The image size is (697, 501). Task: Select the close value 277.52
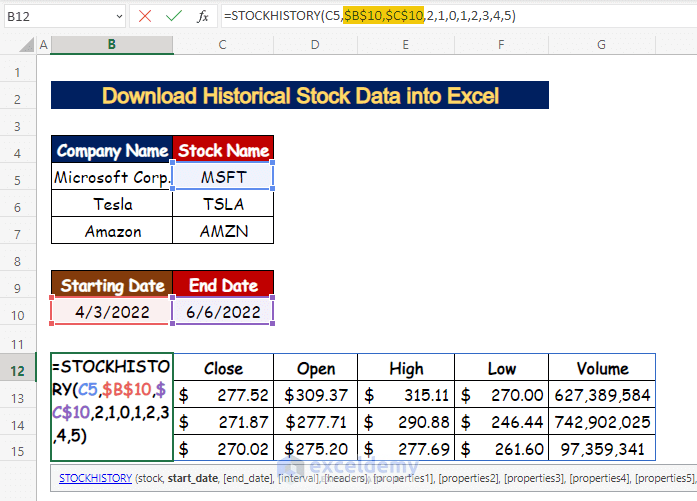click(223, 395)
